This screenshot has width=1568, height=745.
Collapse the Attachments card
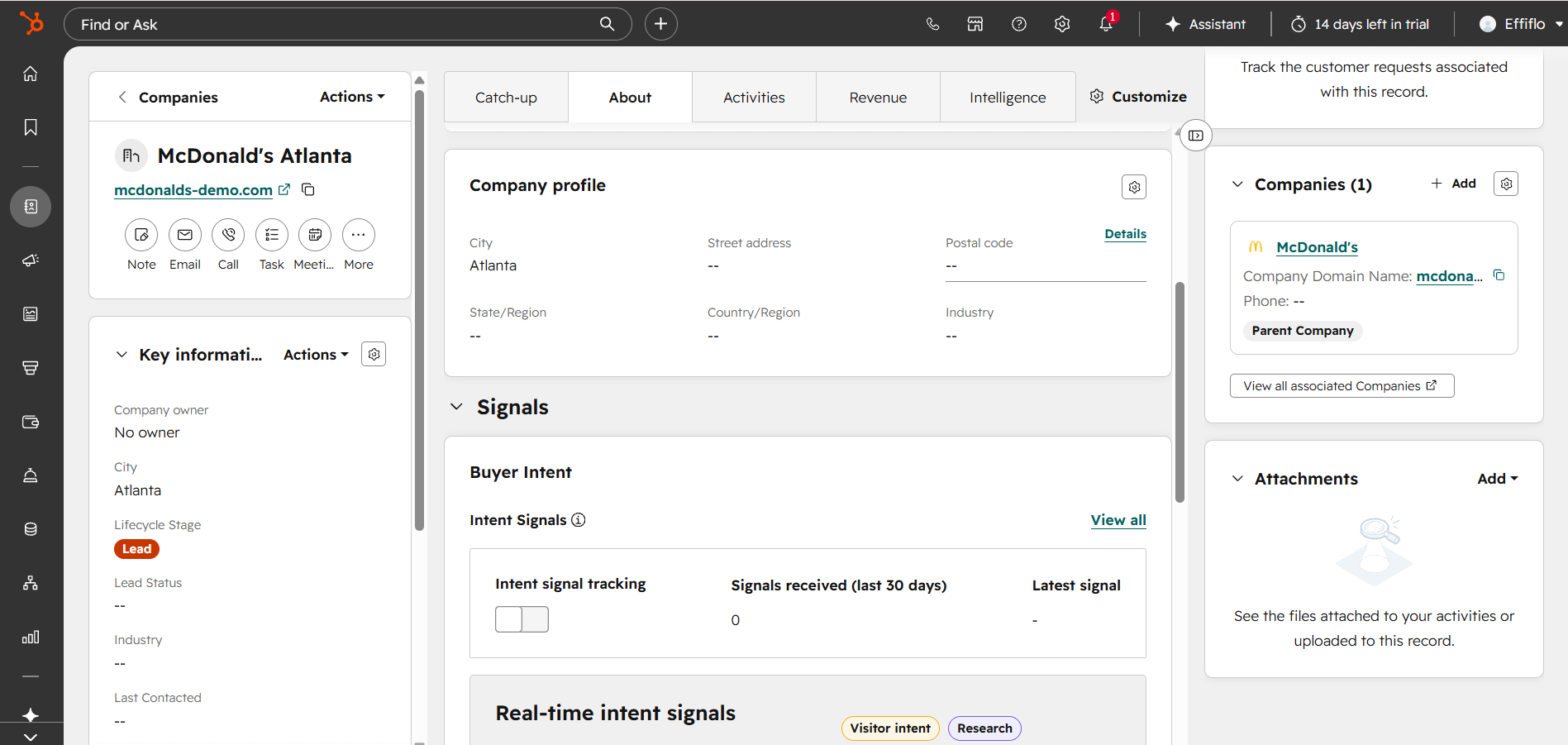(x=1237, y=479)
